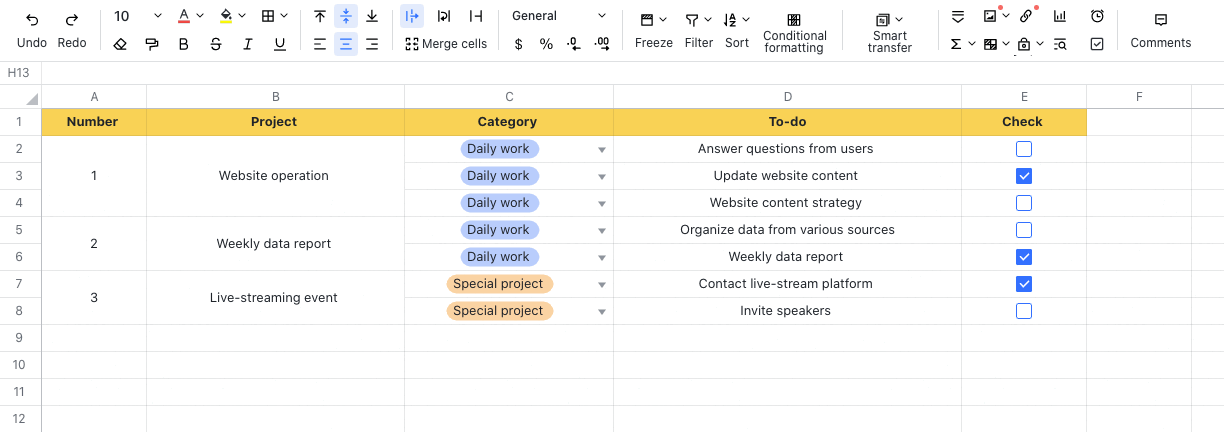
Task: Open the font size dropdown
Action: click(x=157, y=16)
